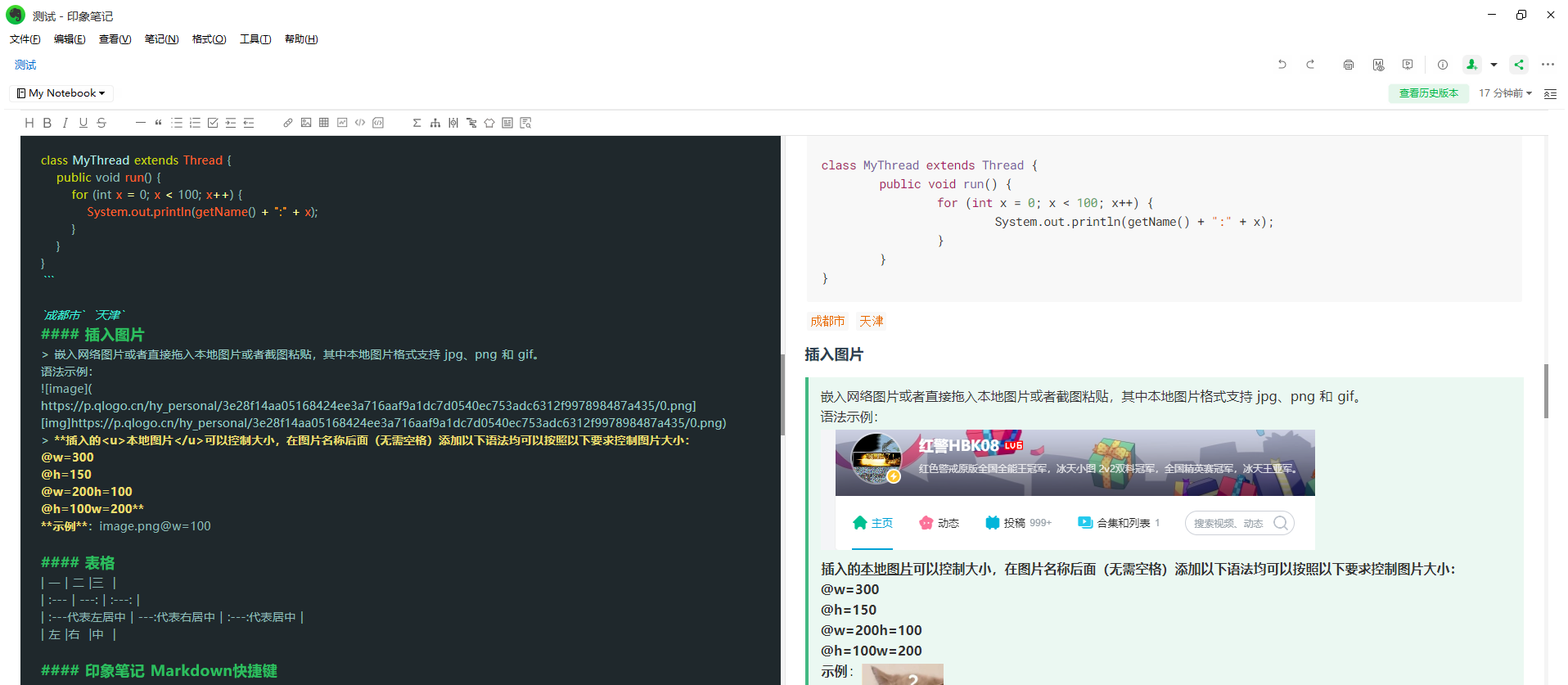Open the 帮助(H) menu
Viewport: 1568px width, 685px height.
click(x=301, y=39)
